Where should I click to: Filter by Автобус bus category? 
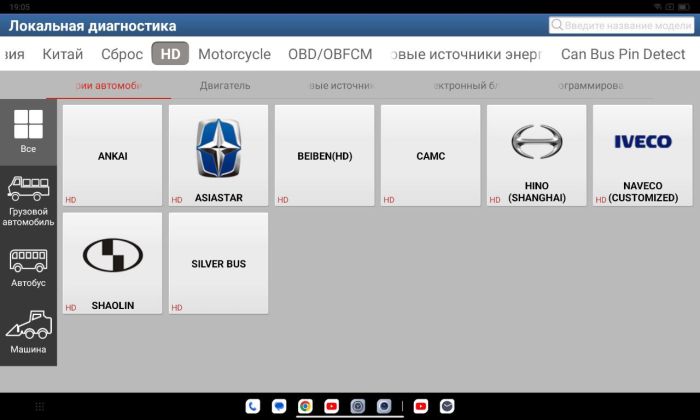tap(28, 268)
